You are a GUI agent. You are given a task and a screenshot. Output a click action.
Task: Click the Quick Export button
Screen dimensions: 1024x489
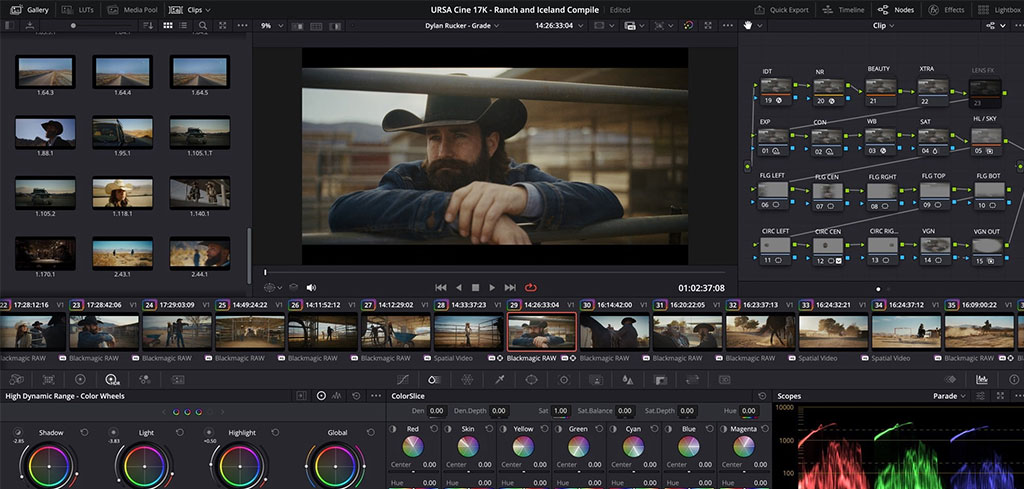782,10
